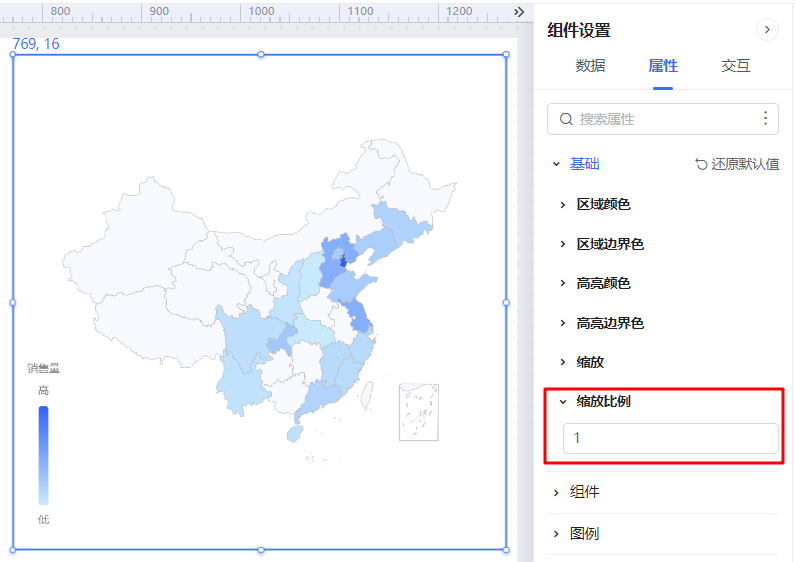
Task: Click the 销售量 legend gradient bar
Action: click(44, 455)
